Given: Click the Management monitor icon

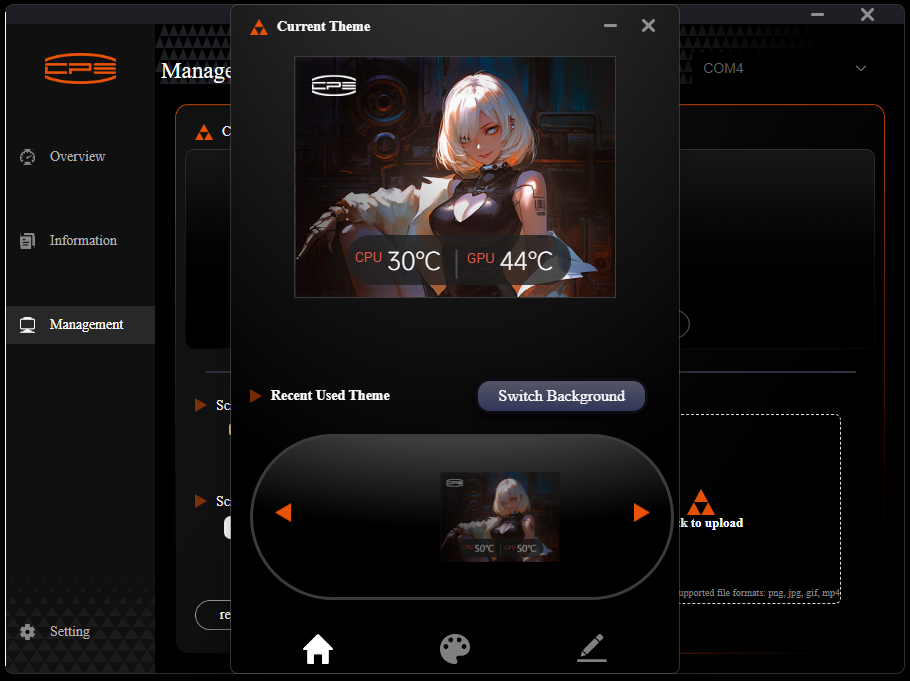Looking at the screenshot, I should 27,325.
